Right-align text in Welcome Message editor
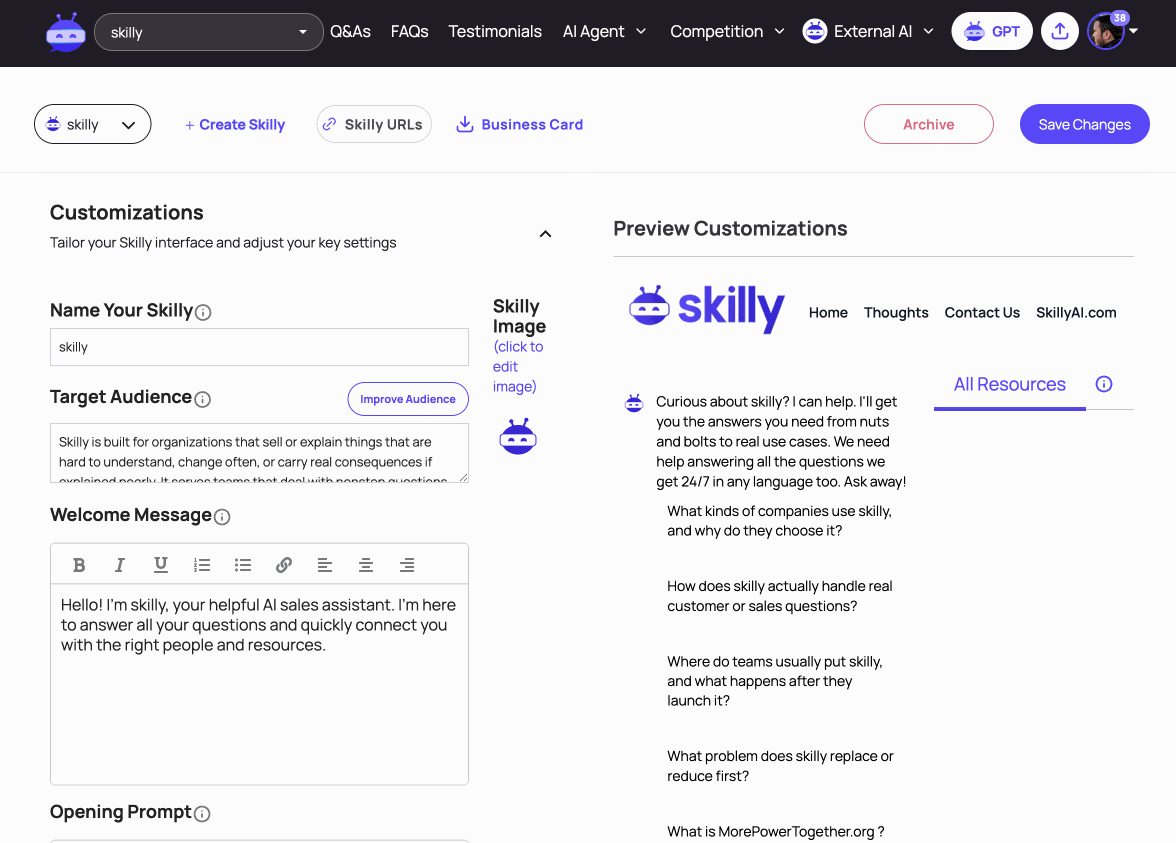1176x843 pixels. click(406, 565)
